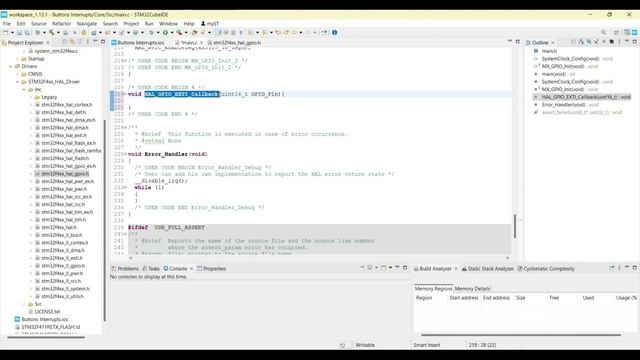The height and width of the screenshot is (360, 640).
Task: Switch to Memory Details in Build Analyzer
Action: click(472, 289)
